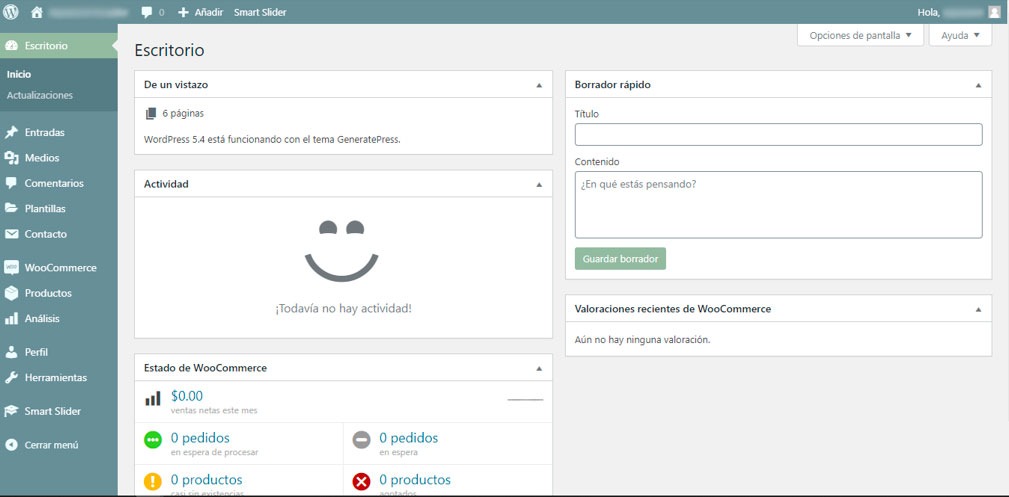
Task: Open Productos via its box icon
Action: (x=12, y=293)
